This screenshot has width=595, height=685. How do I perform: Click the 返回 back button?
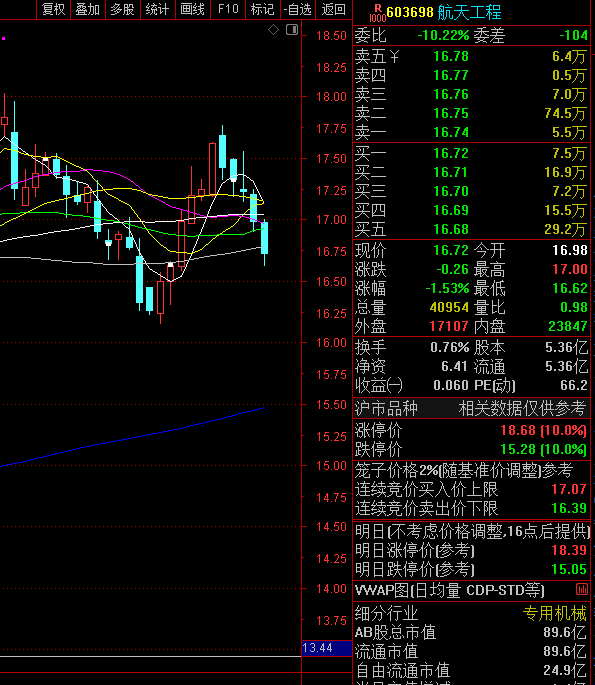click(333, 9)
